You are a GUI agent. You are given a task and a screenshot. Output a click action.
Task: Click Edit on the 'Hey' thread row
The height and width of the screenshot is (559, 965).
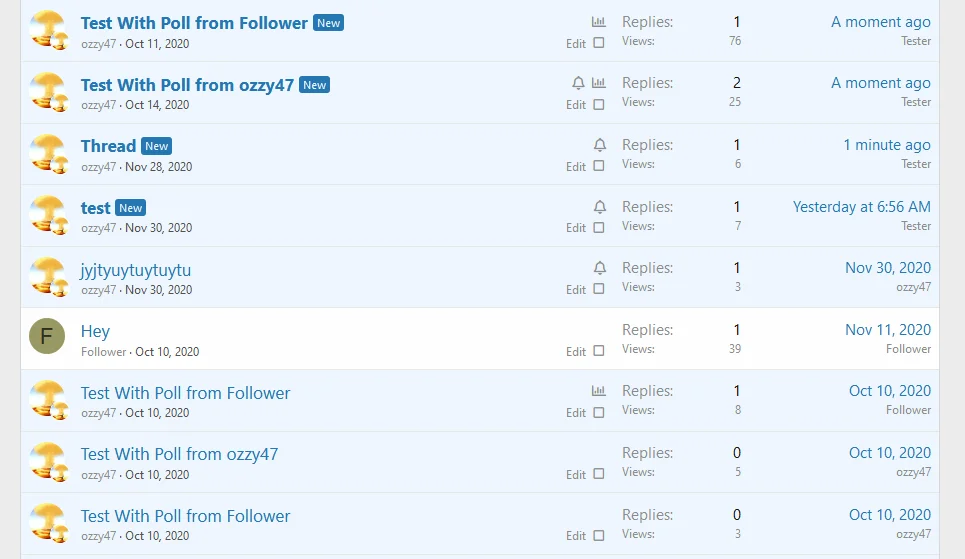(x=576, y=352)
